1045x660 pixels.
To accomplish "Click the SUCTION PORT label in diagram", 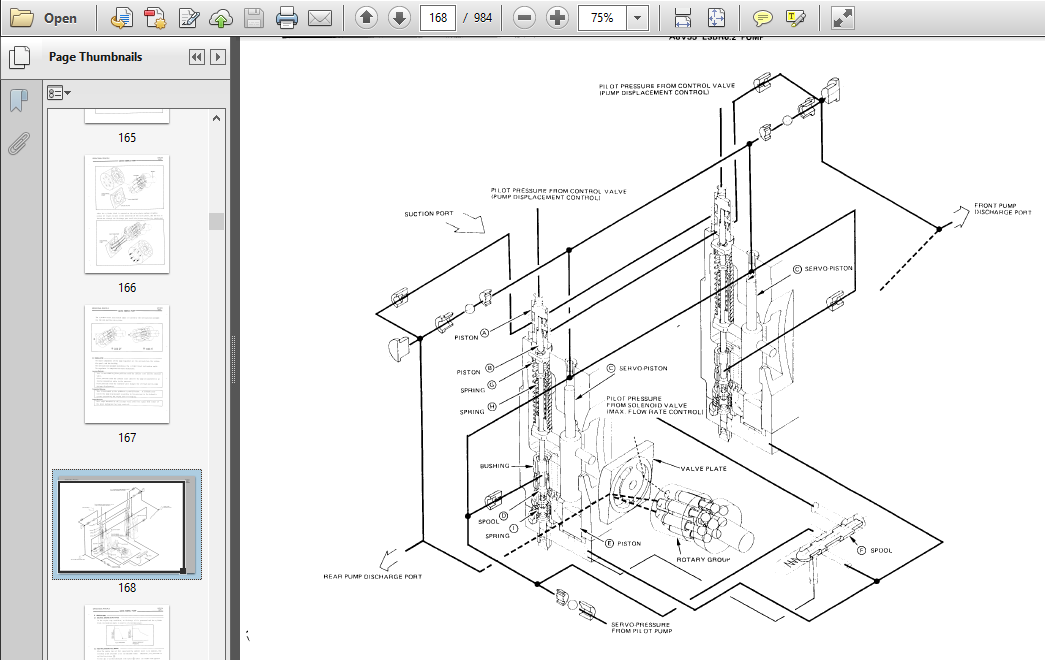I will [x=429, y=214].
